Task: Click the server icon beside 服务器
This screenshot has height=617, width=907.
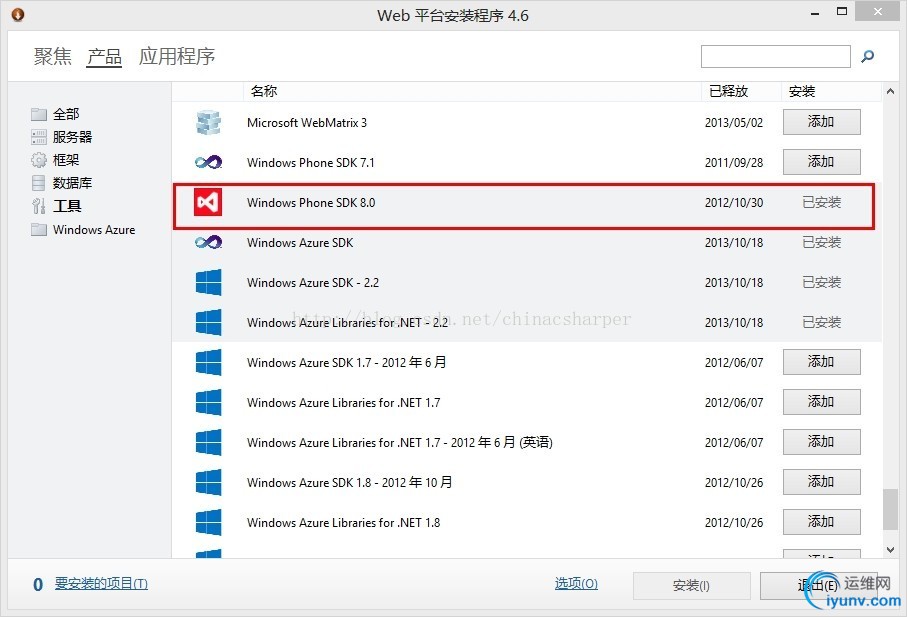Action: coord(39,137)
